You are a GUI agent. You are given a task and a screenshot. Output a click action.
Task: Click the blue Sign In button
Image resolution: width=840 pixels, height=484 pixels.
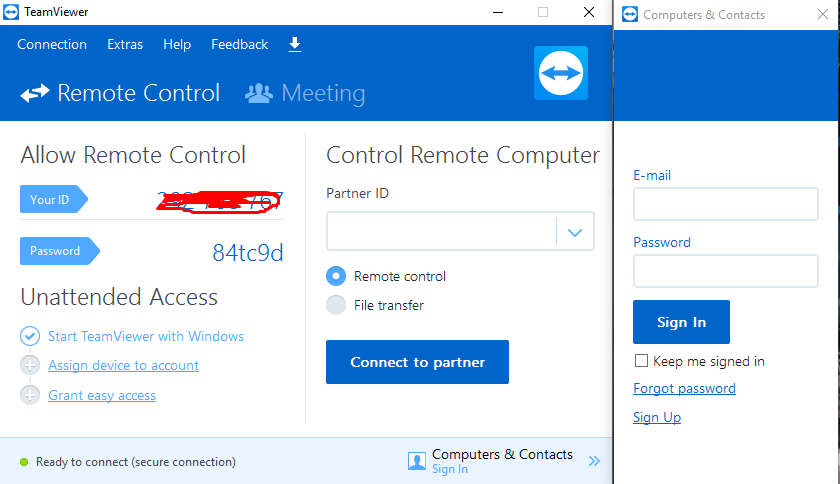click(x=681, y=322)
